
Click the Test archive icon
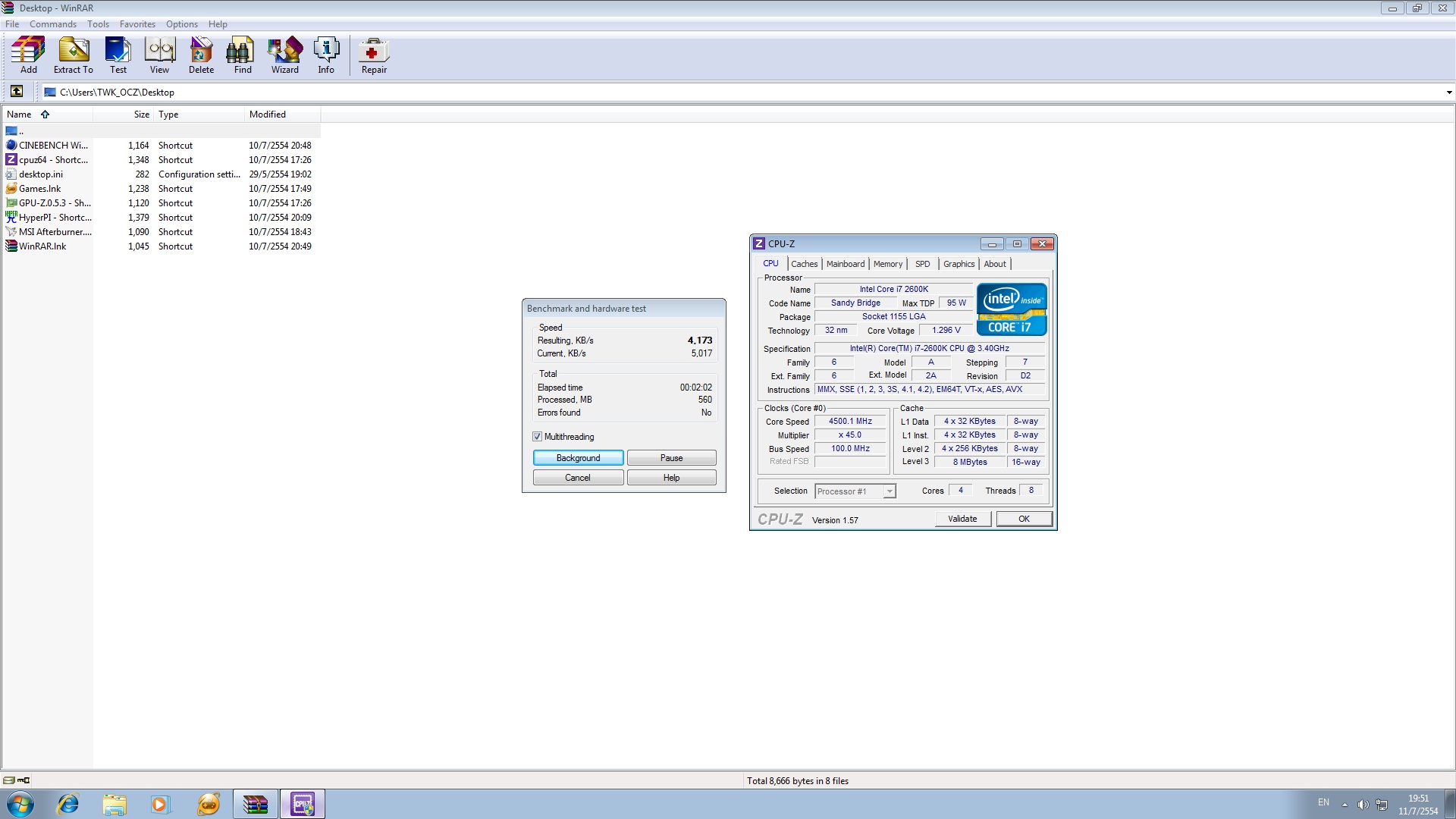[x=118, y=55]
